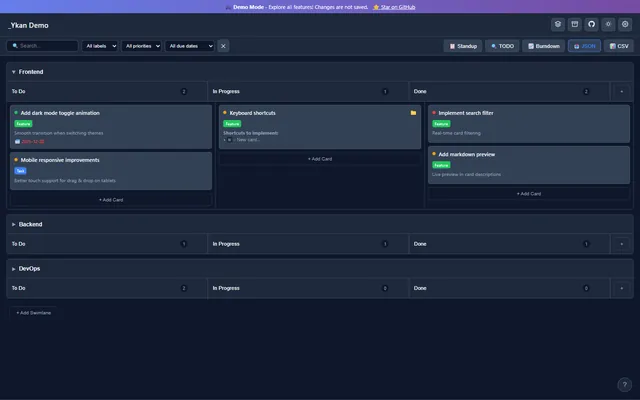
Task: Click the layers stack icon in header
Action: (558, 24)
